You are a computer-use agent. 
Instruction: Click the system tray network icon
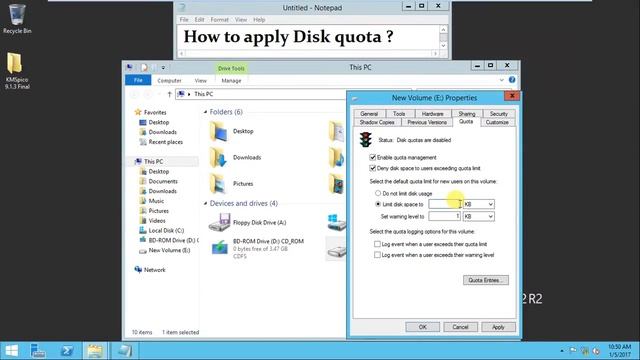click(x=584, y=351)
